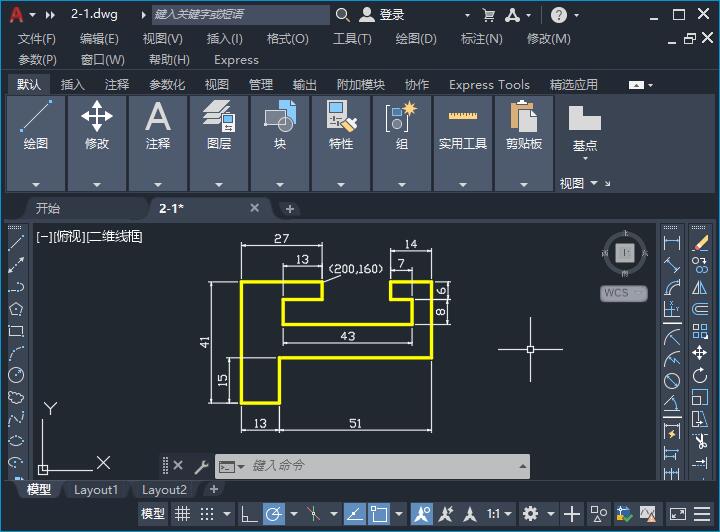
Task: Select the Erase tool
Action: click(700, 243)
